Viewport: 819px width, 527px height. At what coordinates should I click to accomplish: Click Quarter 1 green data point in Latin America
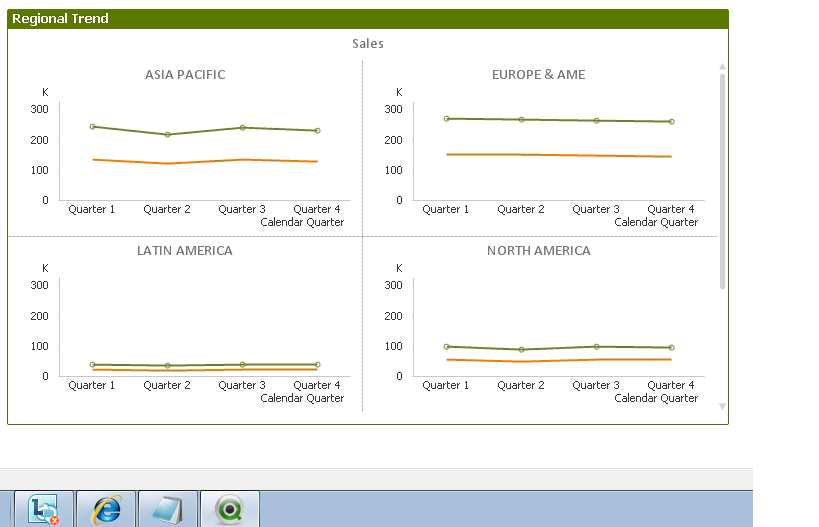point(92,365)
